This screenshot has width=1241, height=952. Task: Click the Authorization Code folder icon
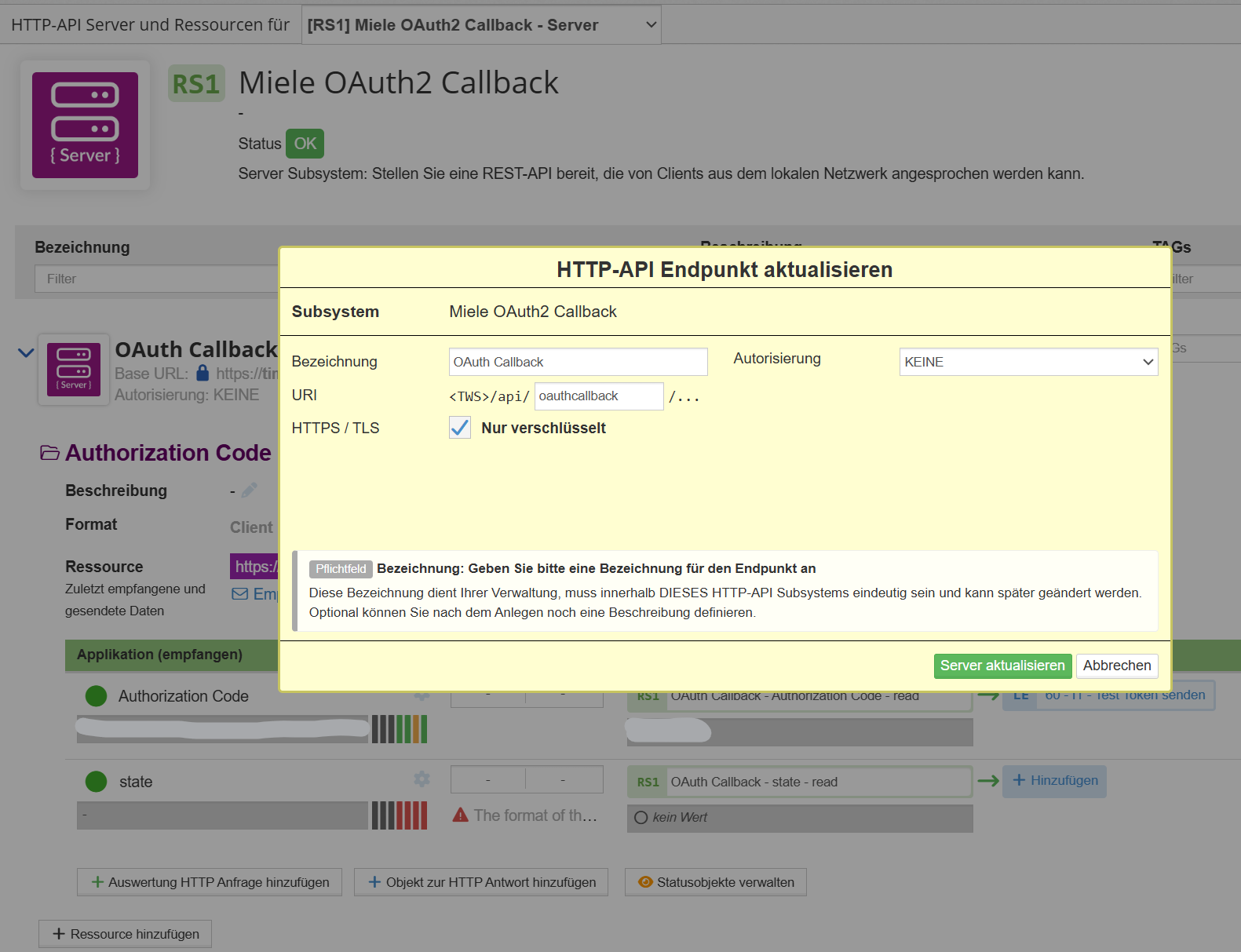(49, 453)
